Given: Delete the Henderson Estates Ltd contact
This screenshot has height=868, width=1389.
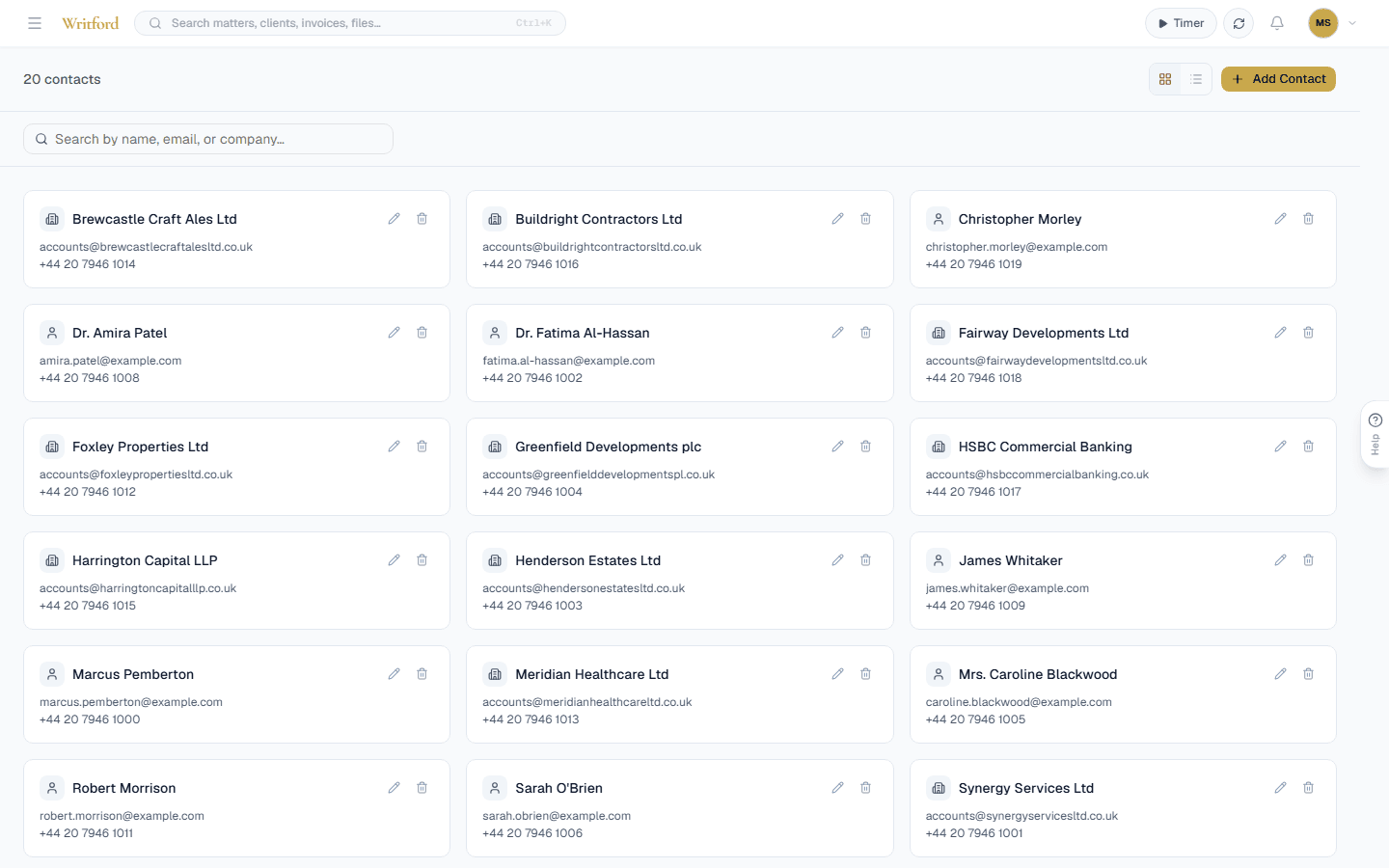Looking at the screenshot, I should point(866,560).
